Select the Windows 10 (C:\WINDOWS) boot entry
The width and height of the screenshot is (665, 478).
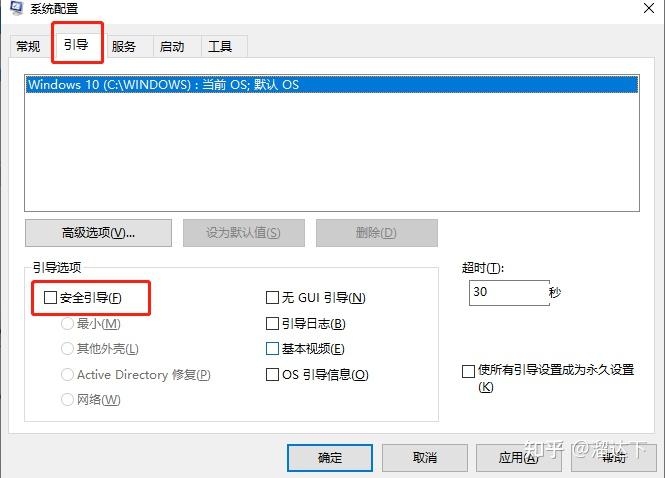tap(332, 84)
